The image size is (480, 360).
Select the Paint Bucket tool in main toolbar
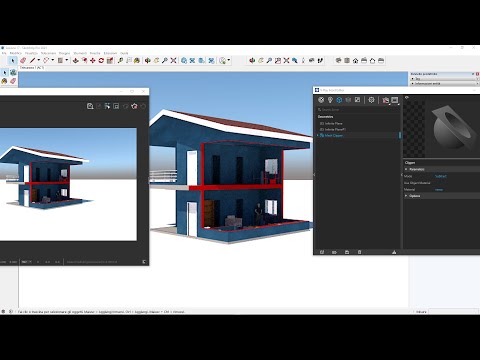[137, 60]
